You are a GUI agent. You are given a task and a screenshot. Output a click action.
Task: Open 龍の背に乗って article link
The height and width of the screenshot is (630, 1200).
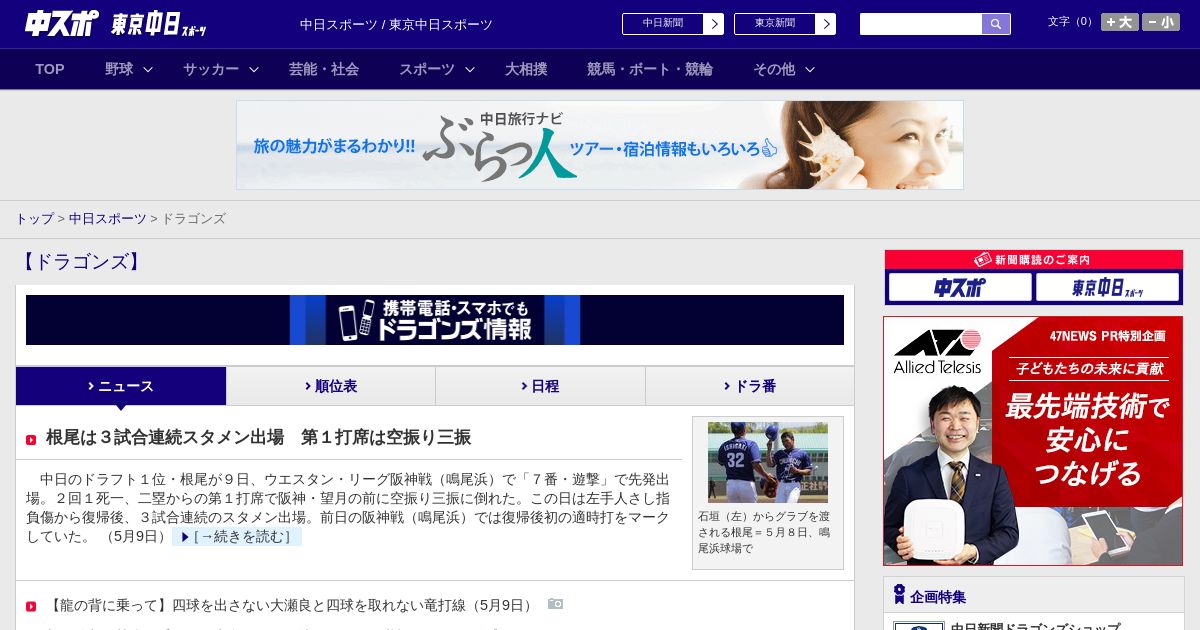[x=291, y=605]
